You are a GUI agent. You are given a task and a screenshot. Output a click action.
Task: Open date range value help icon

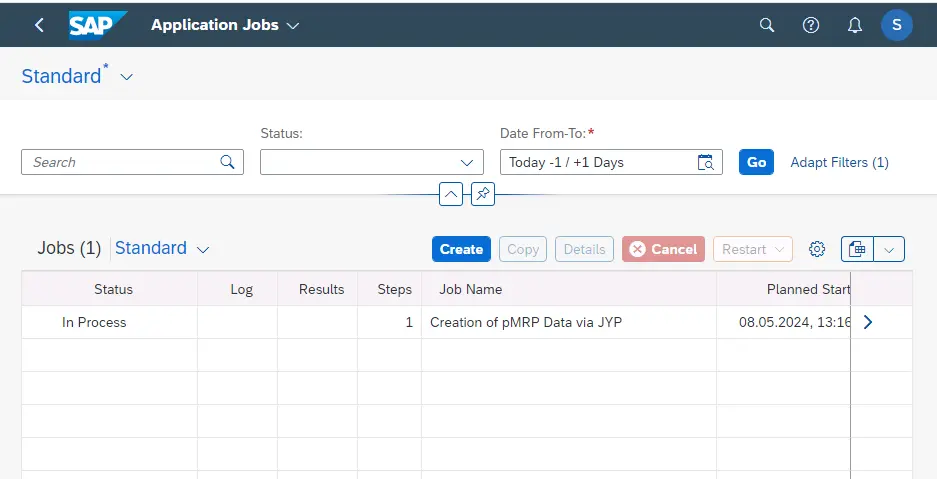click(706, 162)
